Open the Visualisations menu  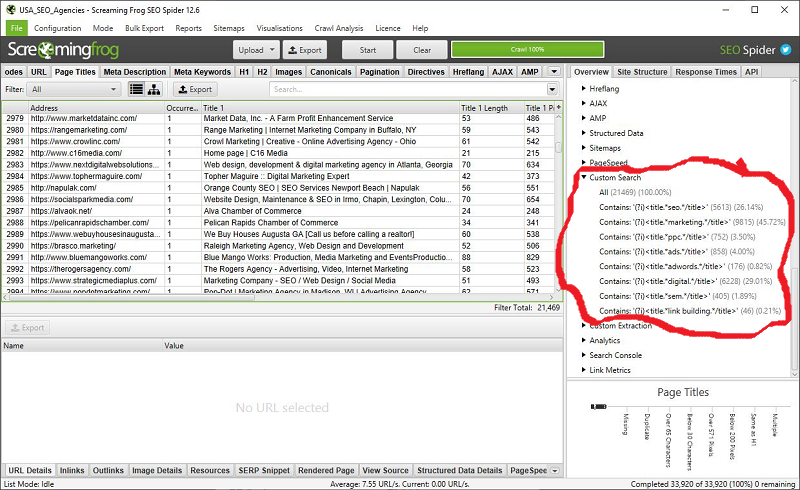point(280,28)
